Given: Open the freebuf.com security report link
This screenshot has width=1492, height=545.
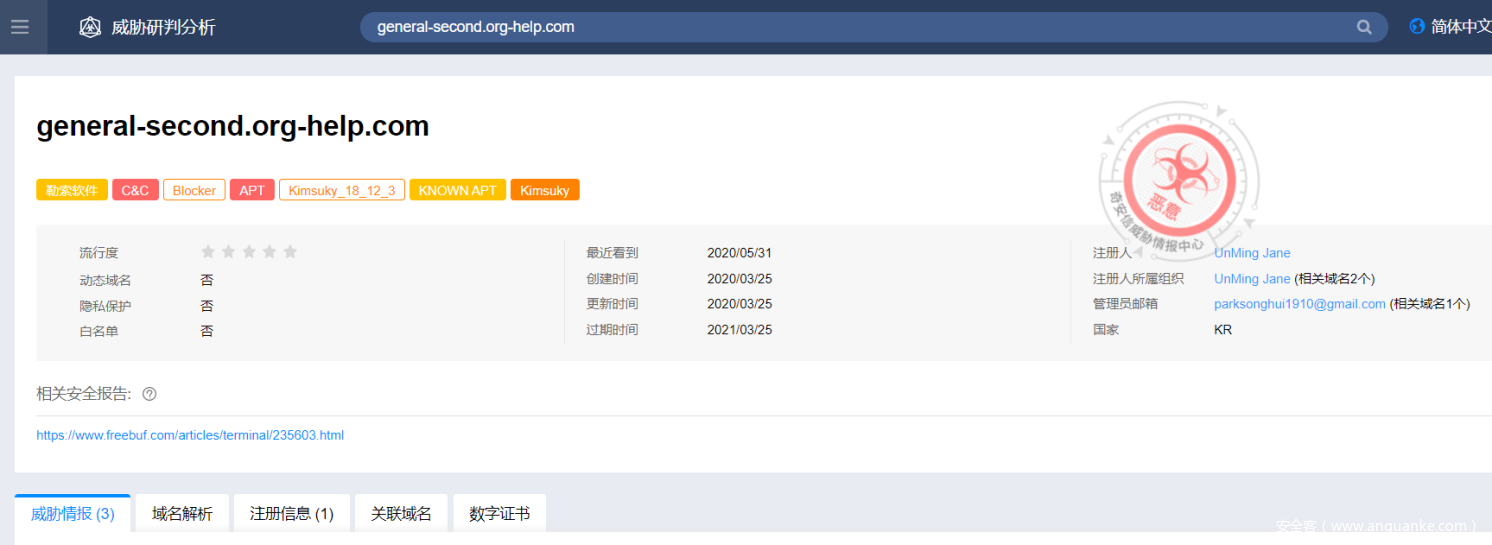Looking at the screenshot, I should 190,435.
